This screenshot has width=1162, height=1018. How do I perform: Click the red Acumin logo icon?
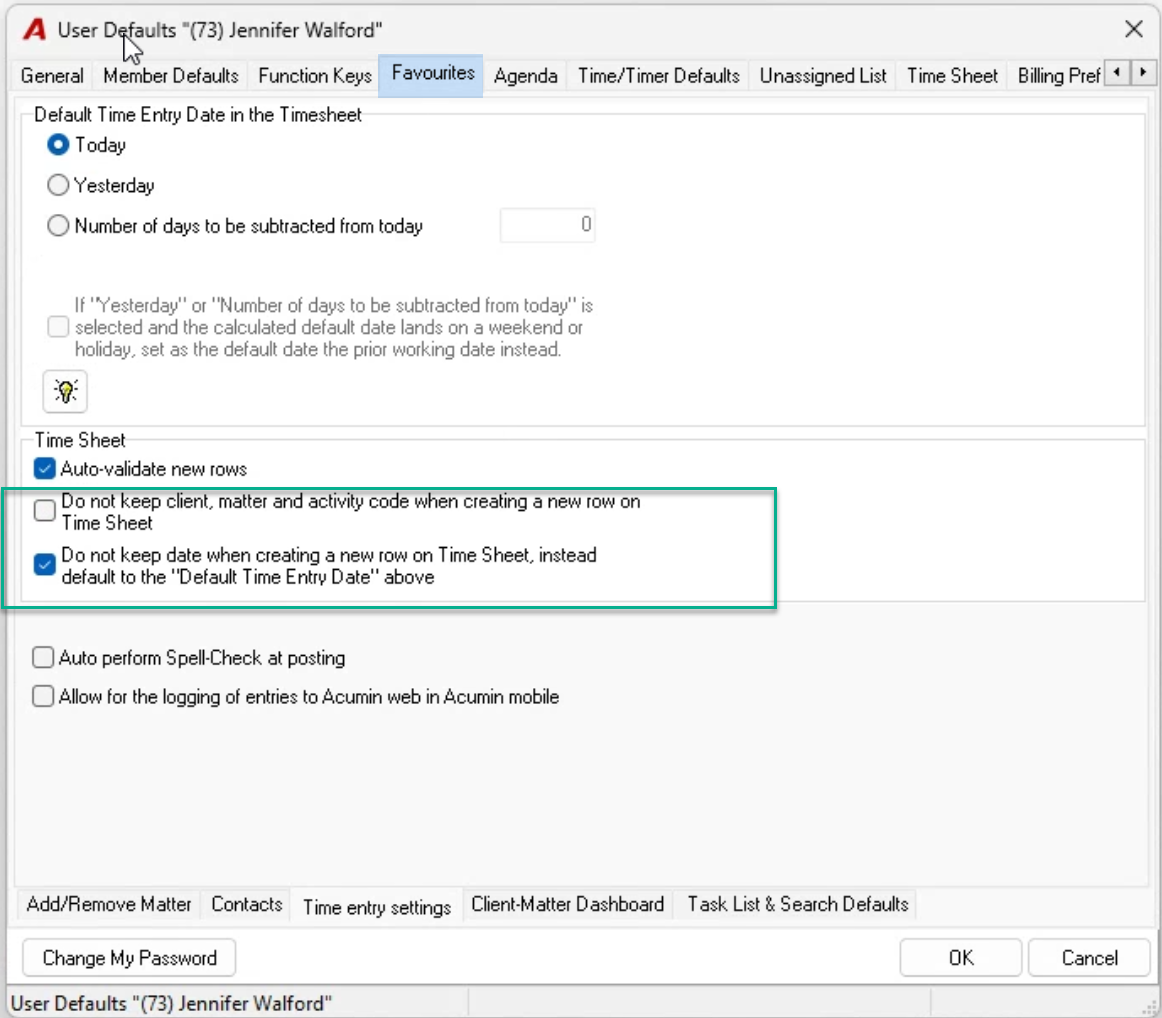(x=34, y=30)
